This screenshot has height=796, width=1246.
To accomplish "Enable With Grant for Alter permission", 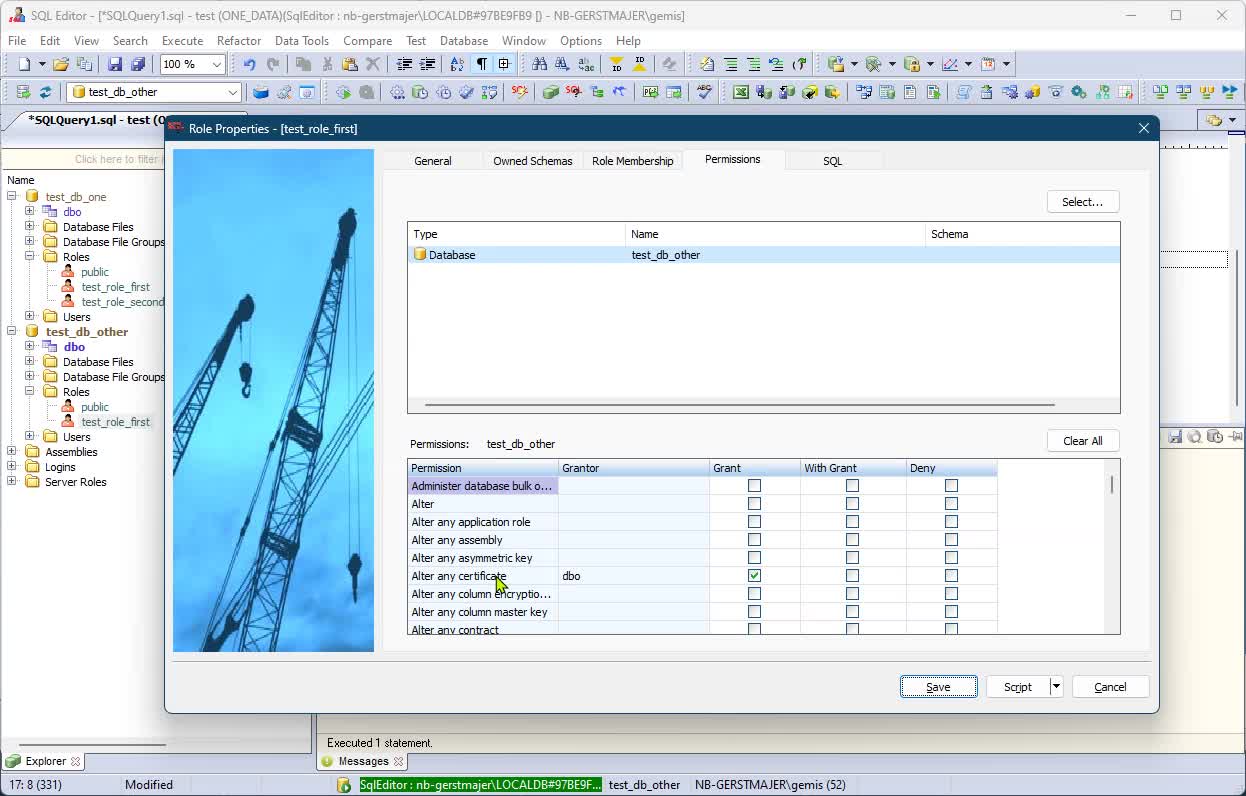I will point(852,504).
